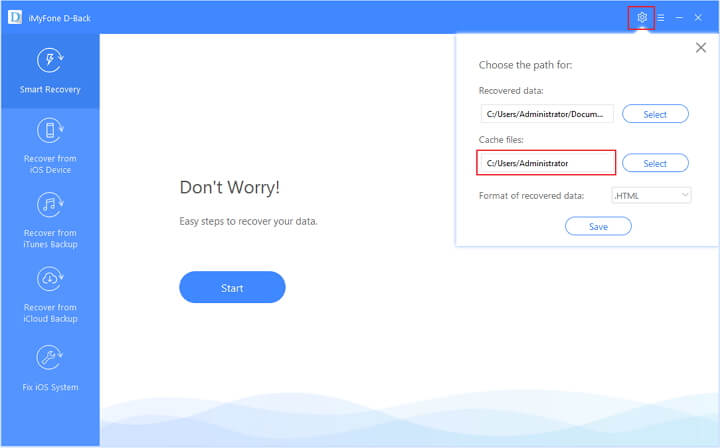Open the settings gear icon
This screenshot has width=720, height=448.
pos(641,17)
